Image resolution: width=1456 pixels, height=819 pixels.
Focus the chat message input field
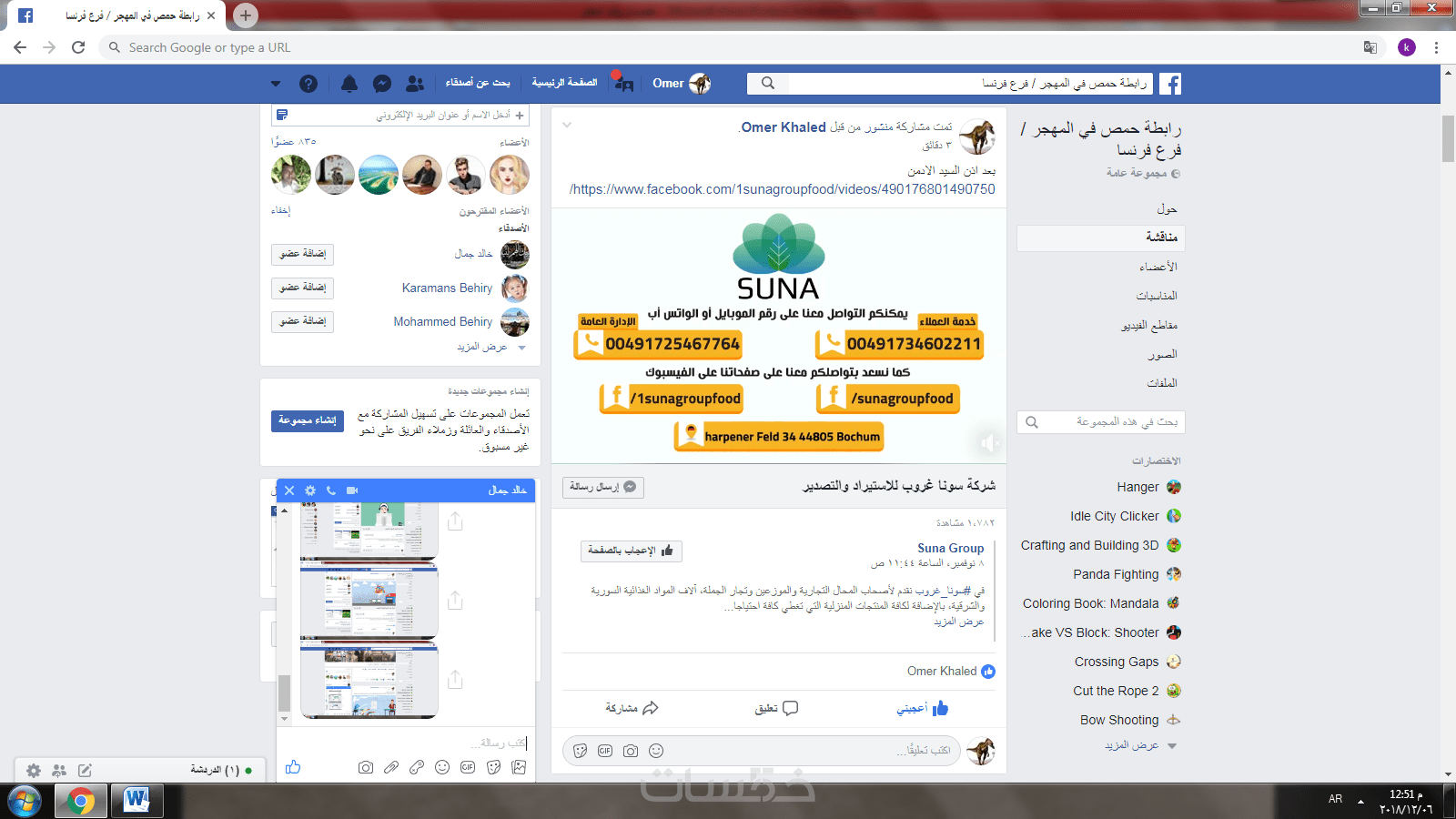tap(406, 743)
